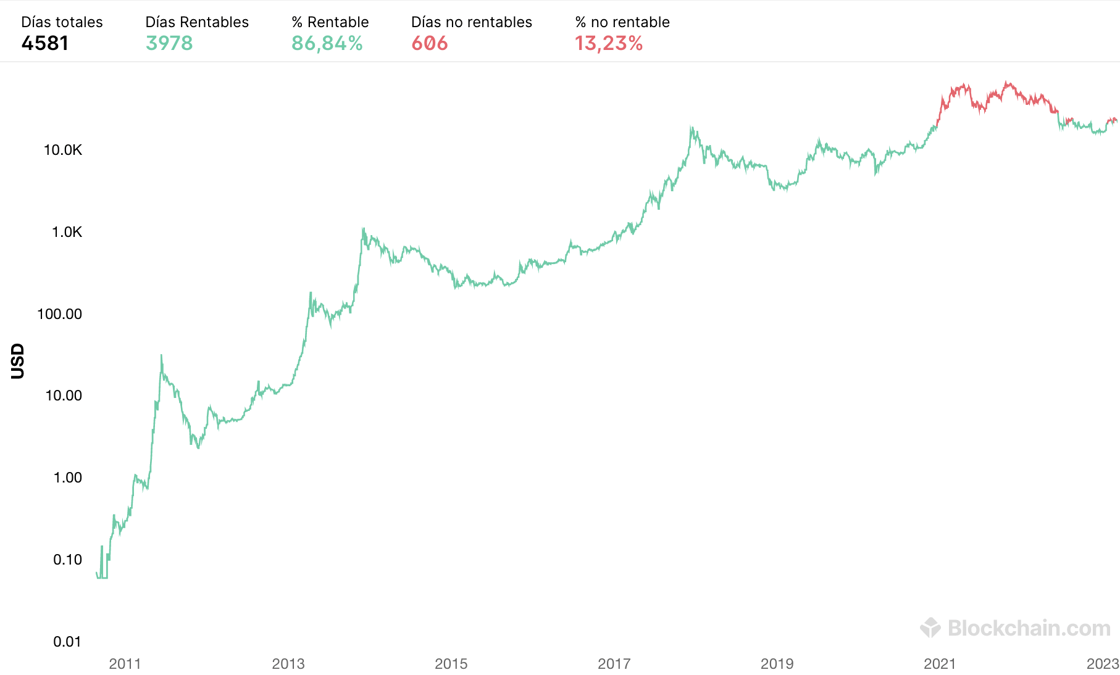Image resolution: width=1120 pixels, height=675 pixels.
Task: Click the red 13,23% percentage
Action: [608, 43]
